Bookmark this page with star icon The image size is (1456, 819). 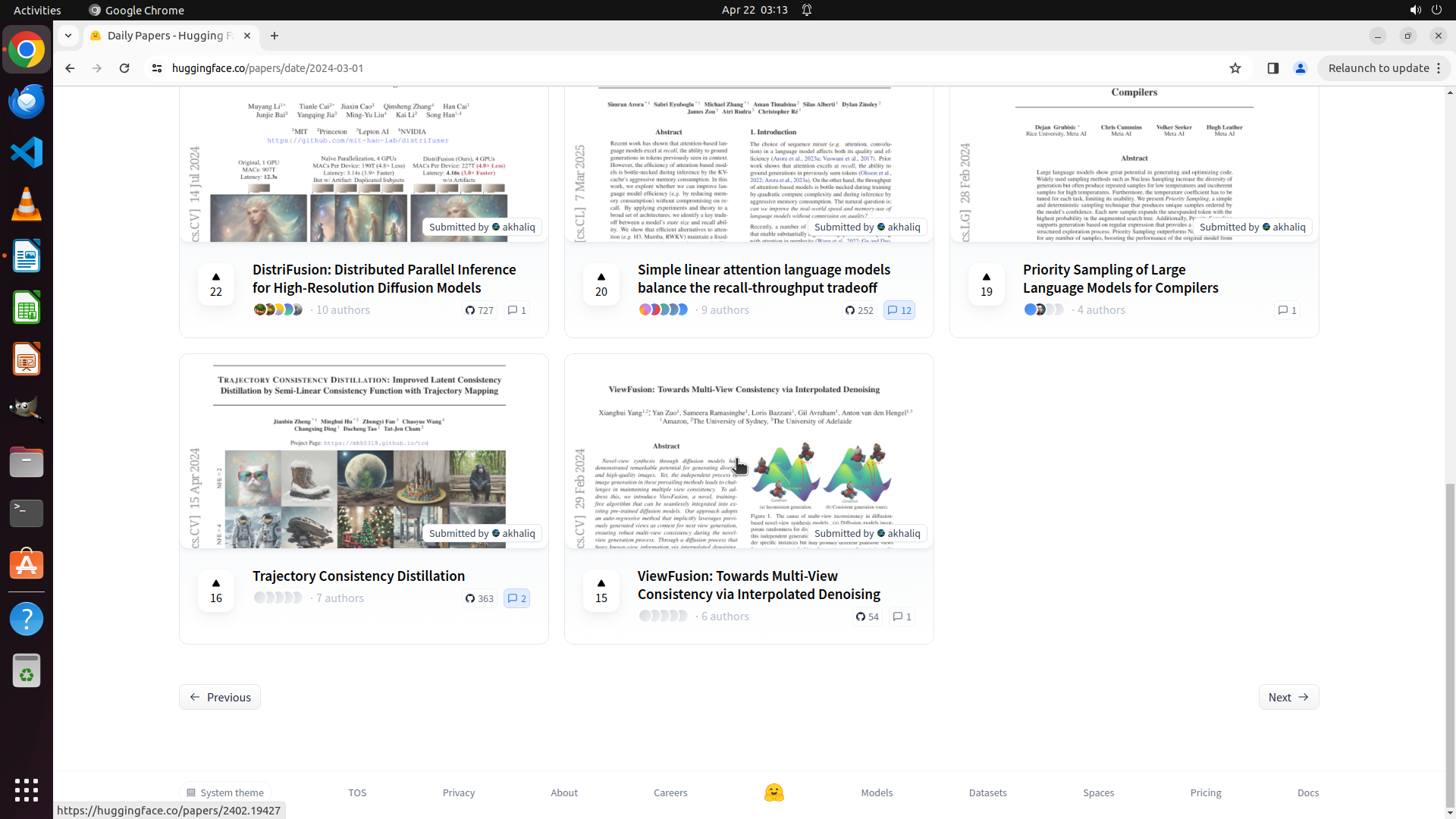(x=1235, y=68)
